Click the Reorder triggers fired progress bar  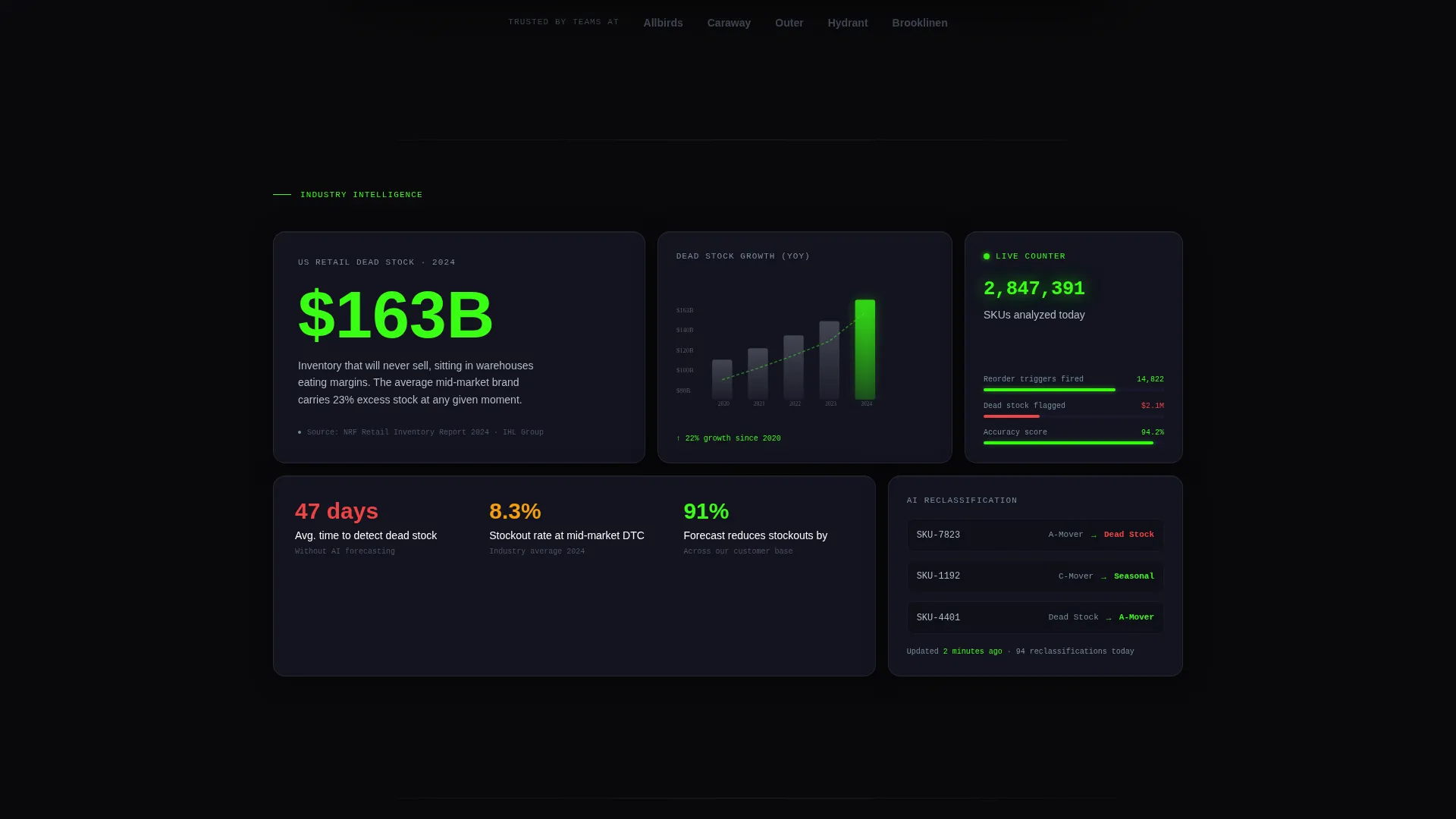point(1073,390)
